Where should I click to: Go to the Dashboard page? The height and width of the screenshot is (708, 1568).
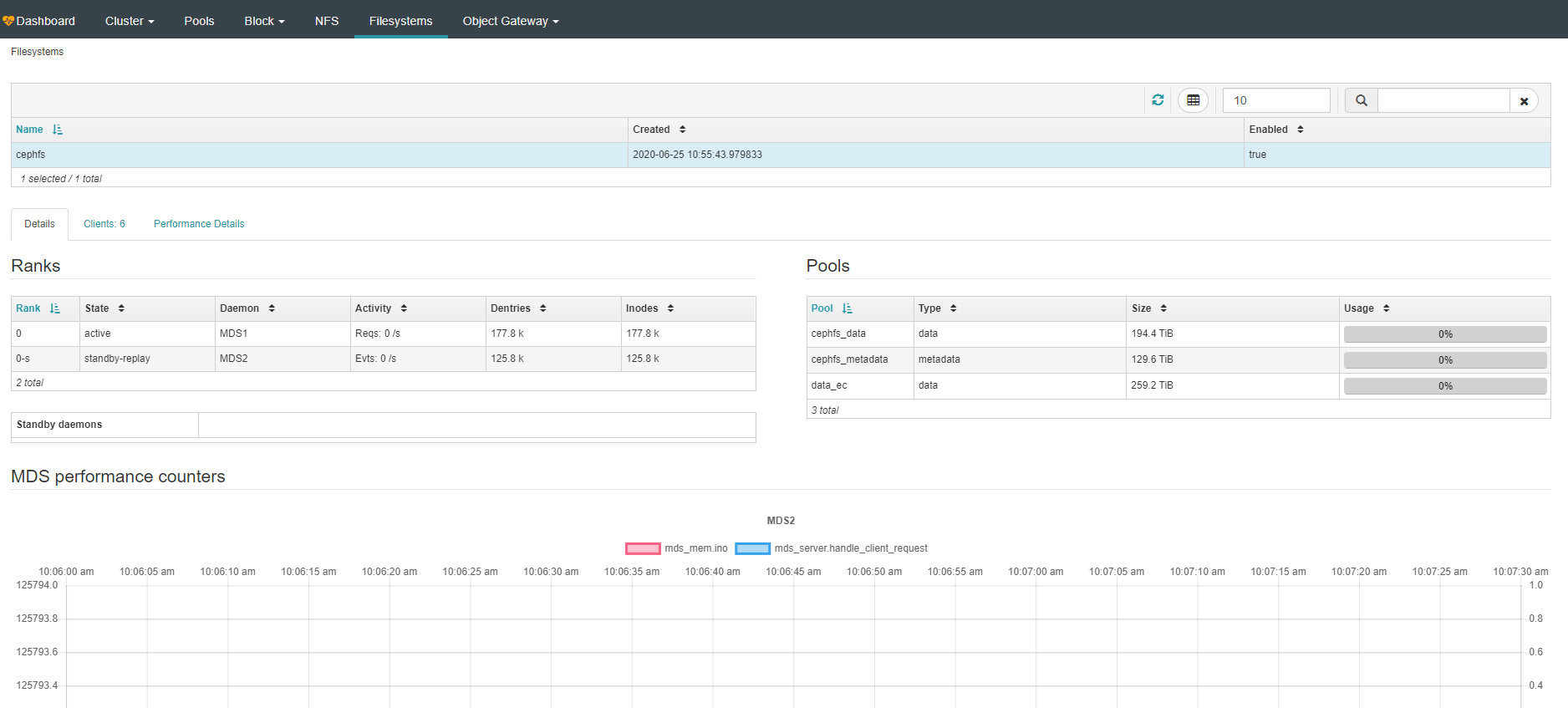point(46,21)
